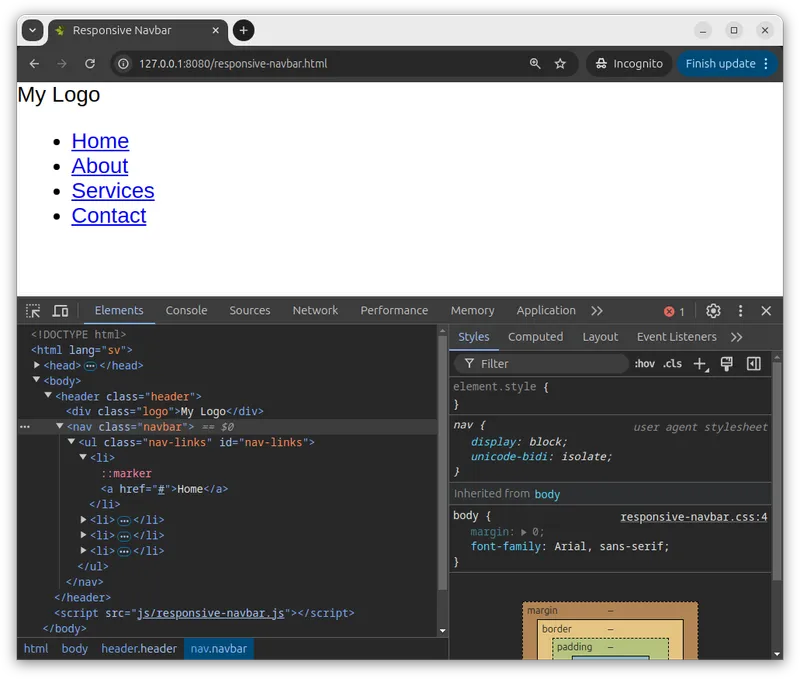Collapse the ul nav-links element
Screen dimensions: 800x679
[71, 442]
